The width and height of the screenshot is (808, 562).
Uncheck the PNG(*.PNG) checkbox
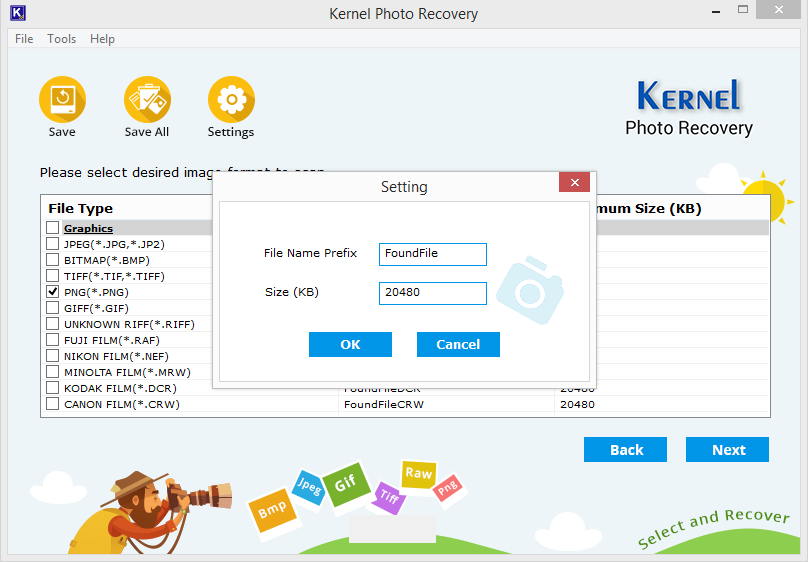tap(53, 292)
